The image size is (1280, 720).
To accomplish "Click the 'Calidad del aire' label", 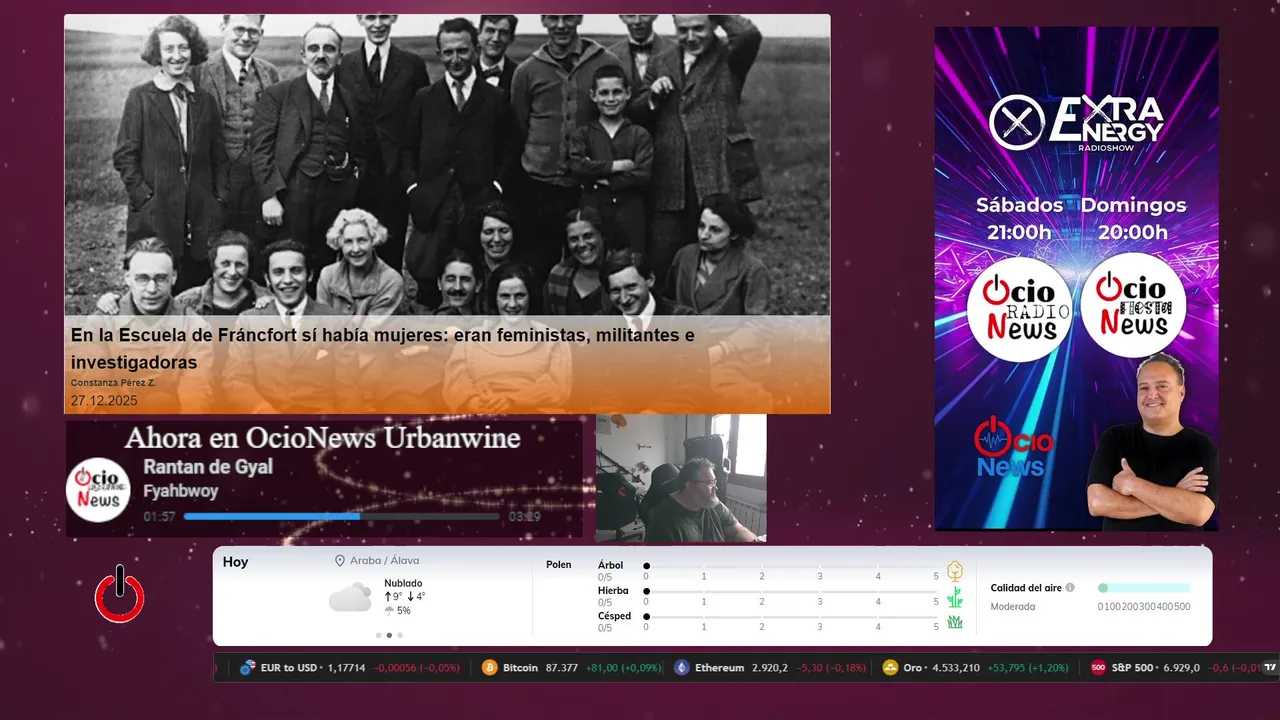I will 1026,588.
